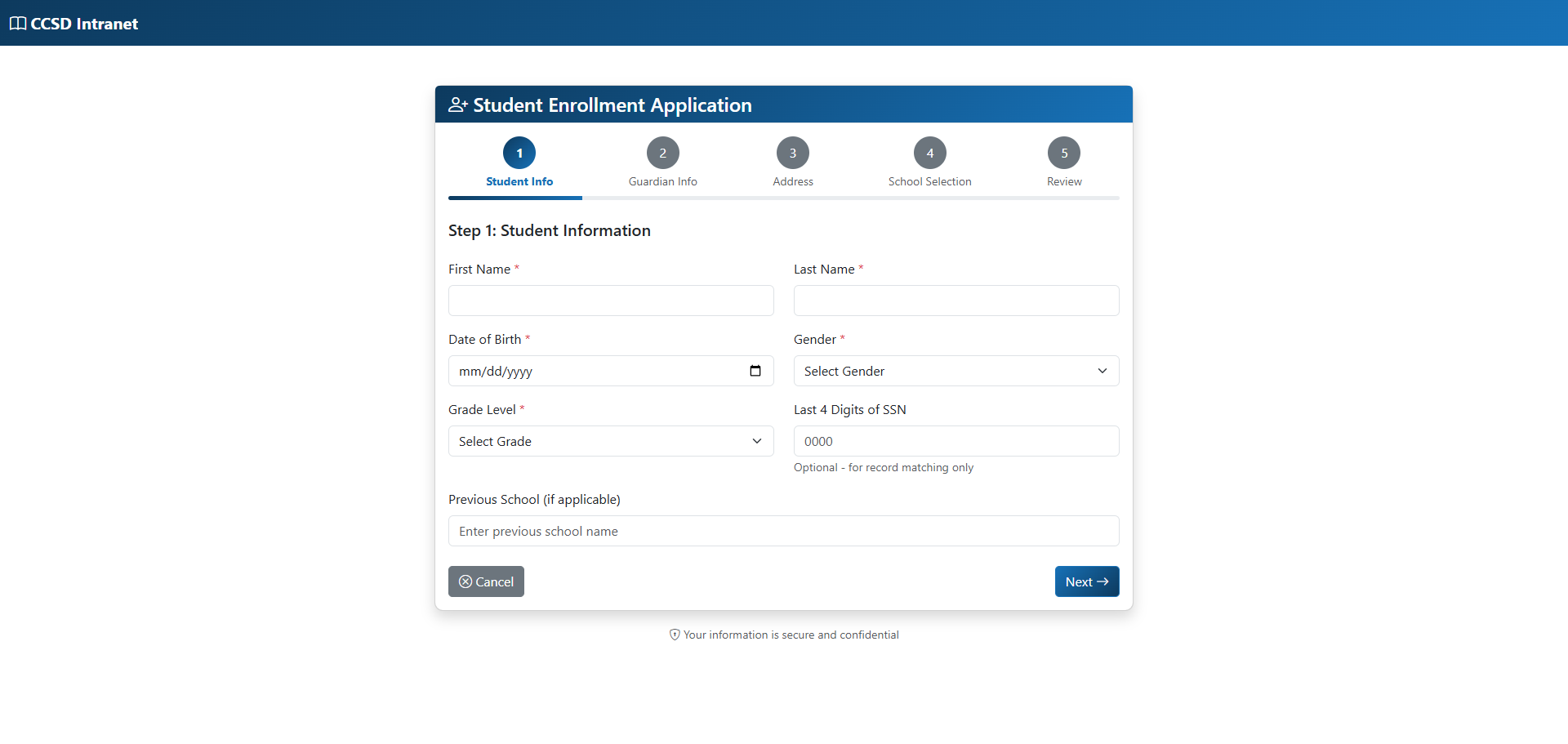Focus the Previous School name field
Image resolution: width=1568 pixels, height=744 pixels.
(783, 531)
